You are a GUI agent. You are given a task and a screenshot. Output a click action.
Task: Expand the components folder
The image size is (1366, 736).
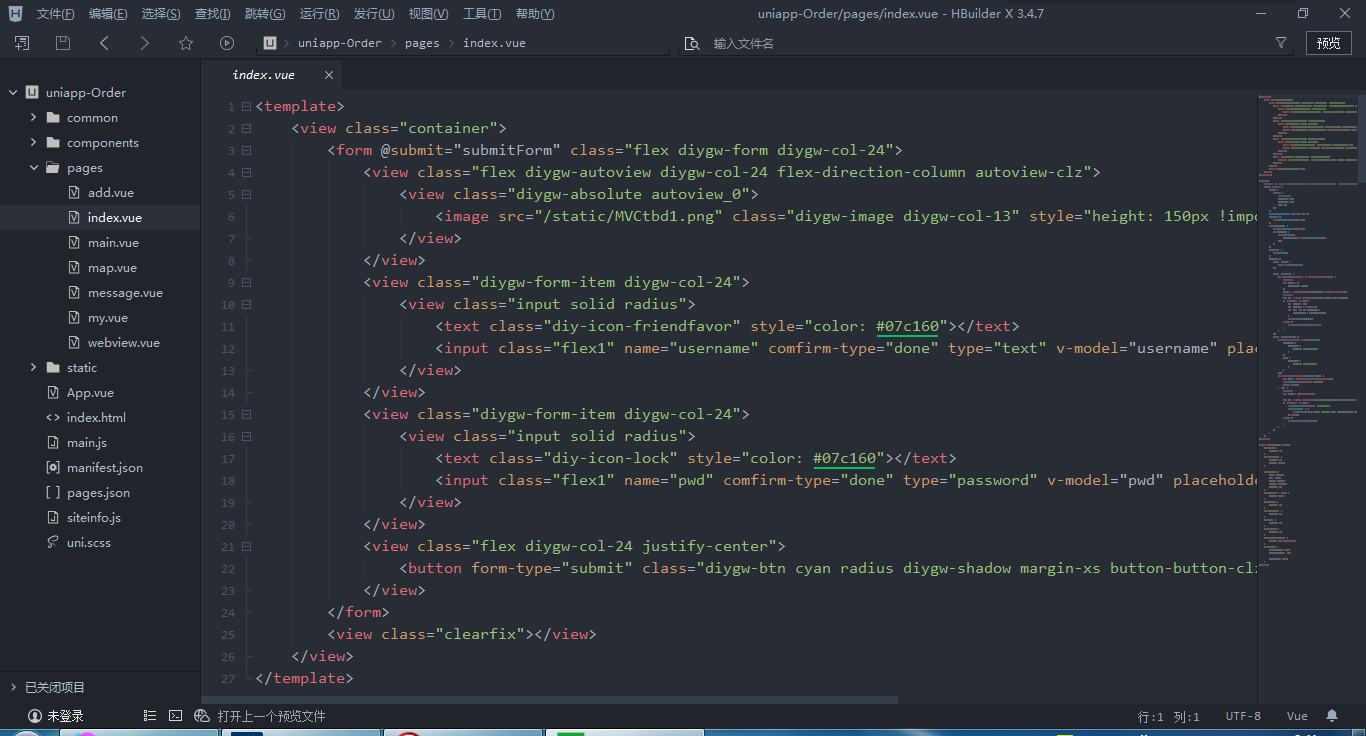(32, 142)
